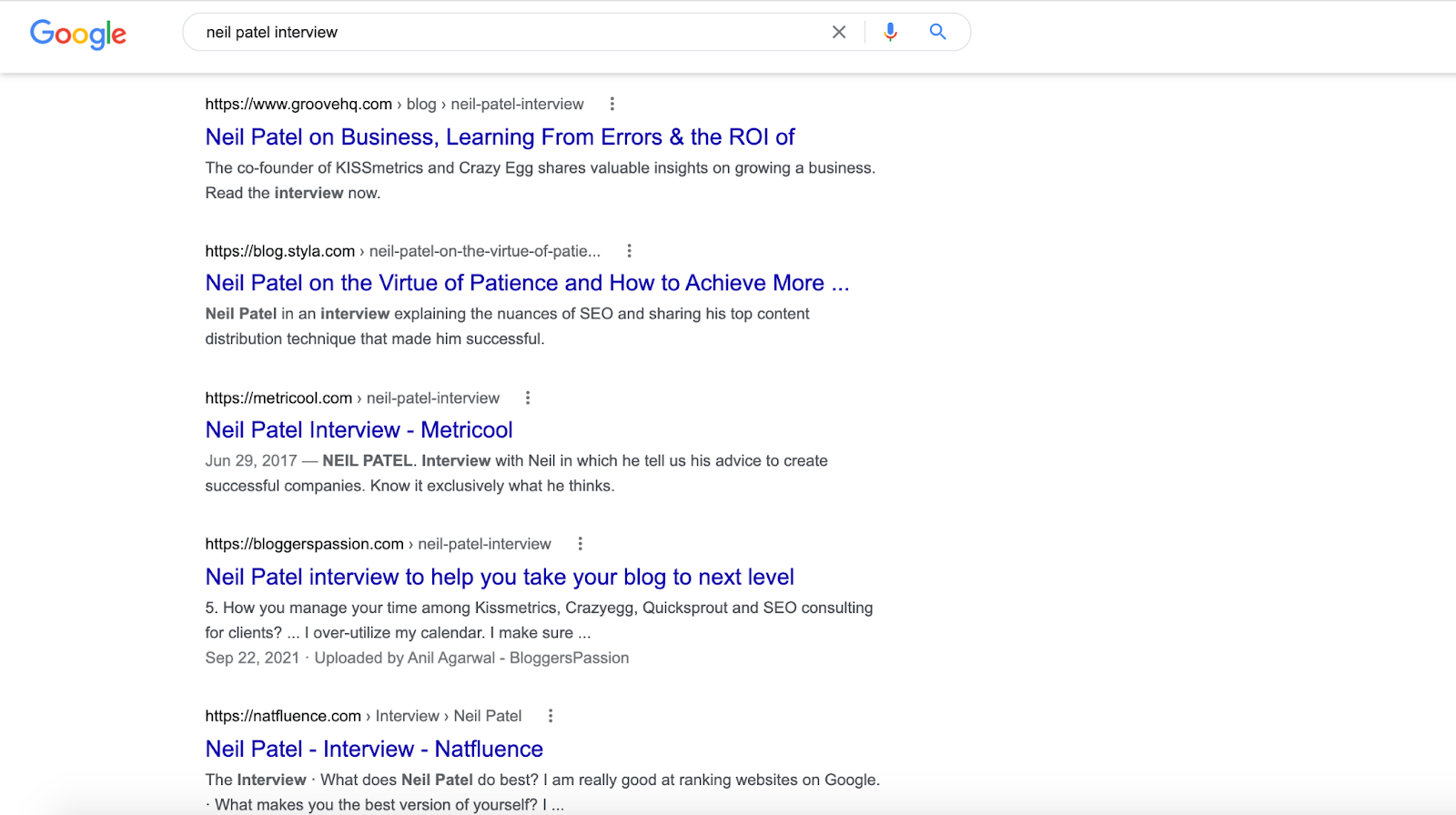Open 'Neil Patel on Business, Learning From Errors' result
Screen dimensions: 1456x815
(500, 137)
